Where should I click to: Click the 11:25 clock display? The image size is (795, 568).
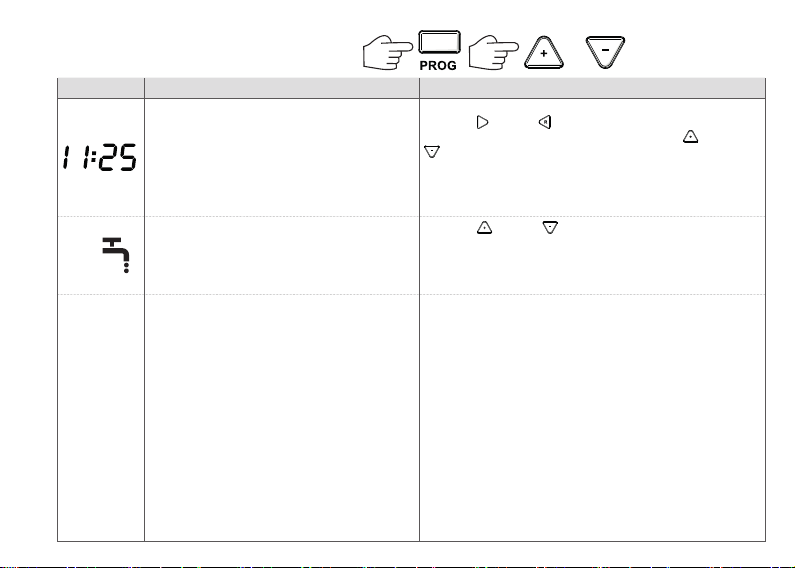pyautogui.click(x=100, y=157)
